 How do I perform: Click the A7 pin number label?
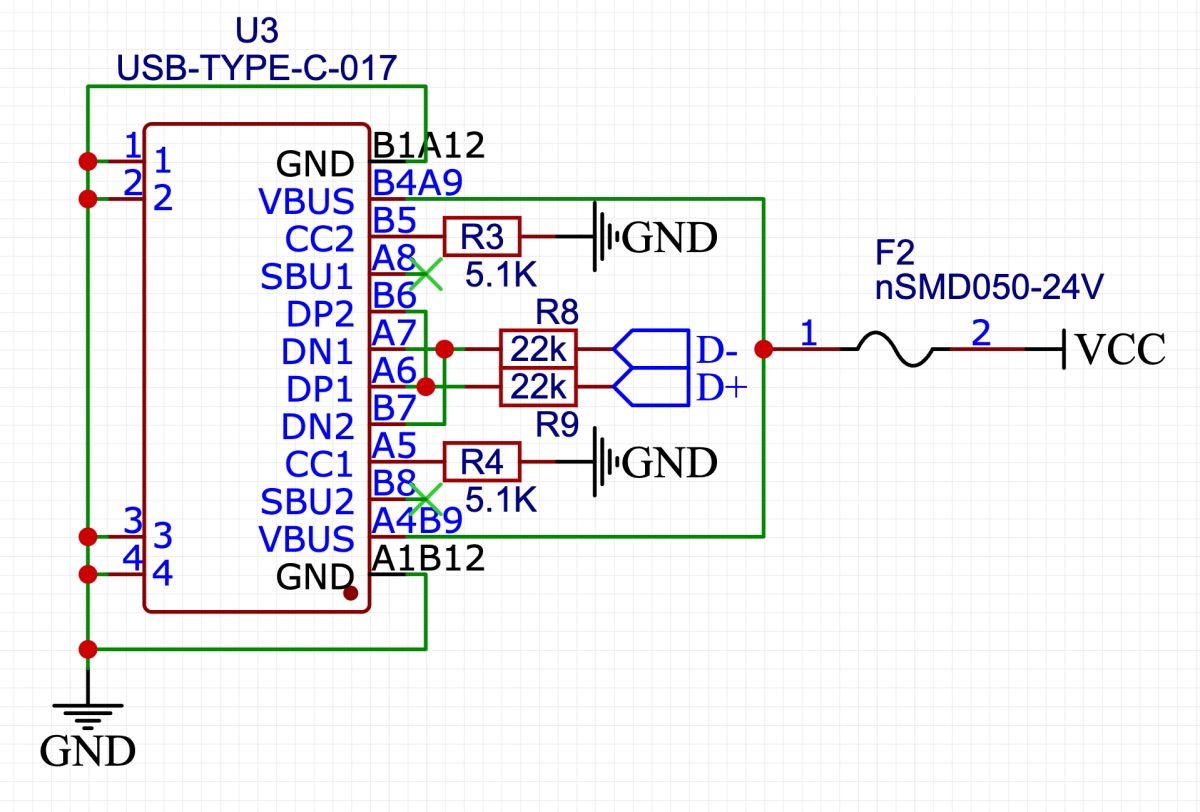[393, 333]
